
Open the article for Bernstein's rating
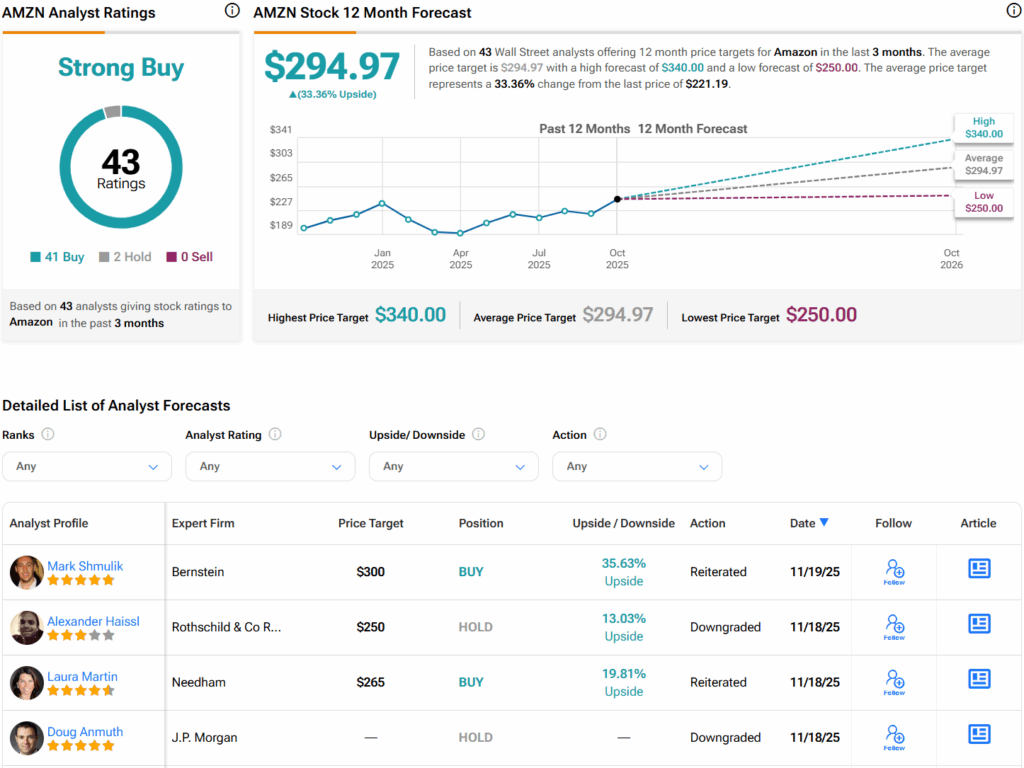coord(978,569)
